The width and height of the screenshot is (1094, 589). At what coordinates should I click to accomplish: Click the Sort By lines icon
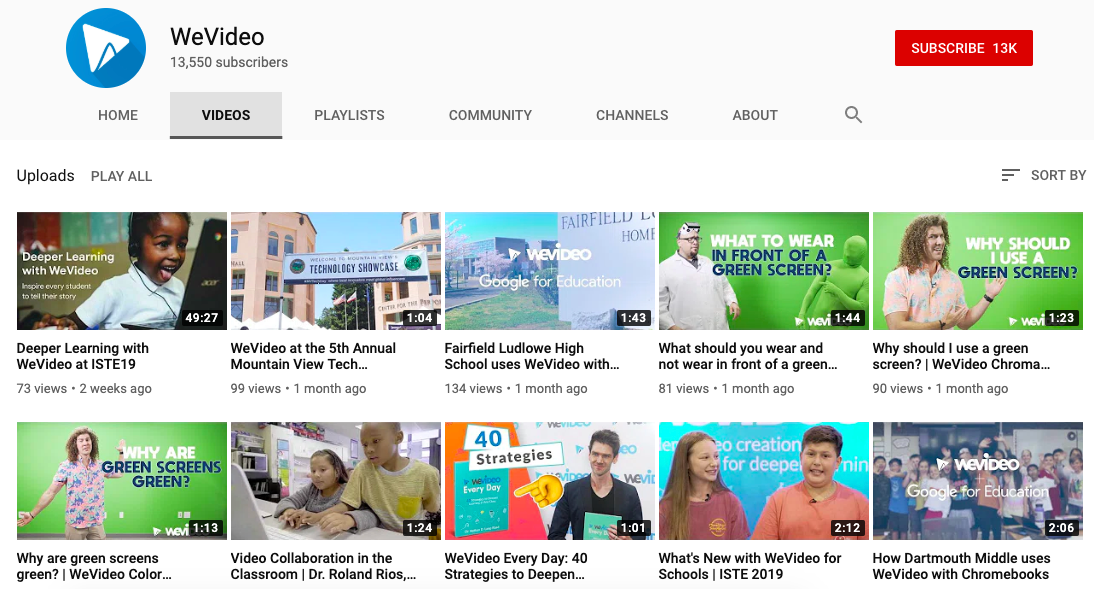coord(1010,175)
